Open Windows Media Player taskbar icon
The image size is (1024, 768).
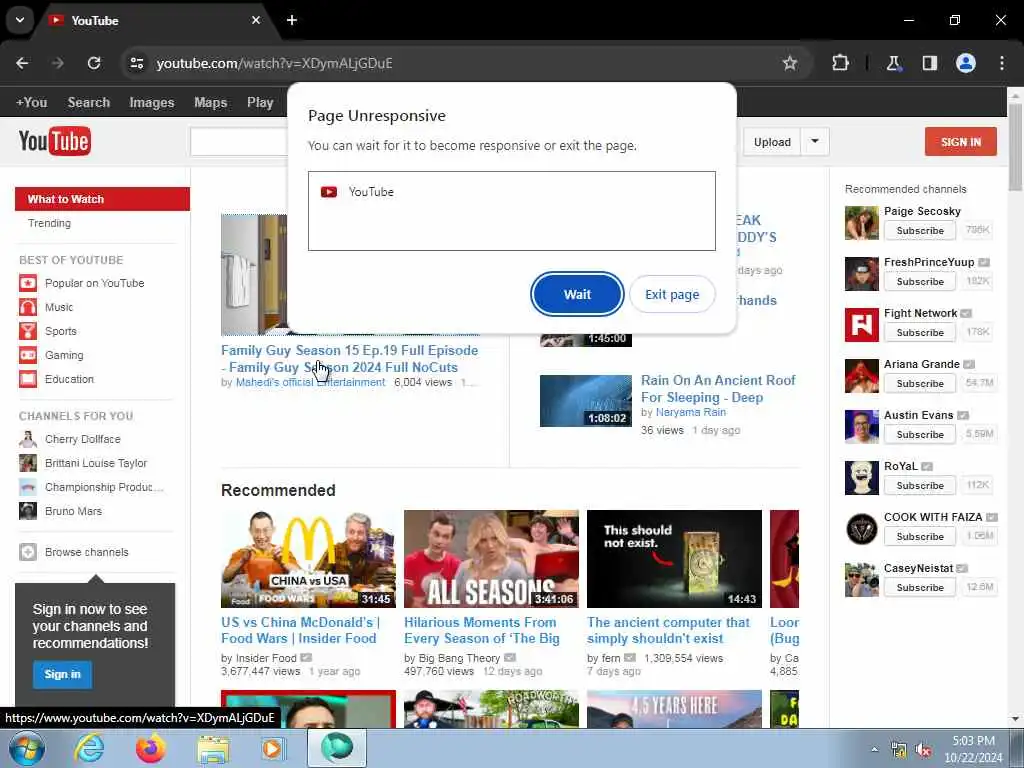(x=274, y=748)
